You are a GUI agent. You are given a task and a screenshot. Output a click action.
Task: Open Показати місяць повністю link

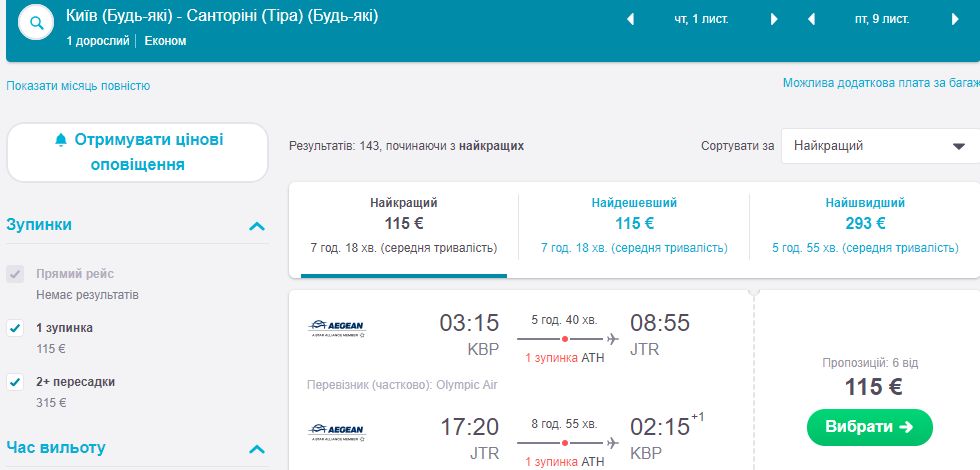78,86
